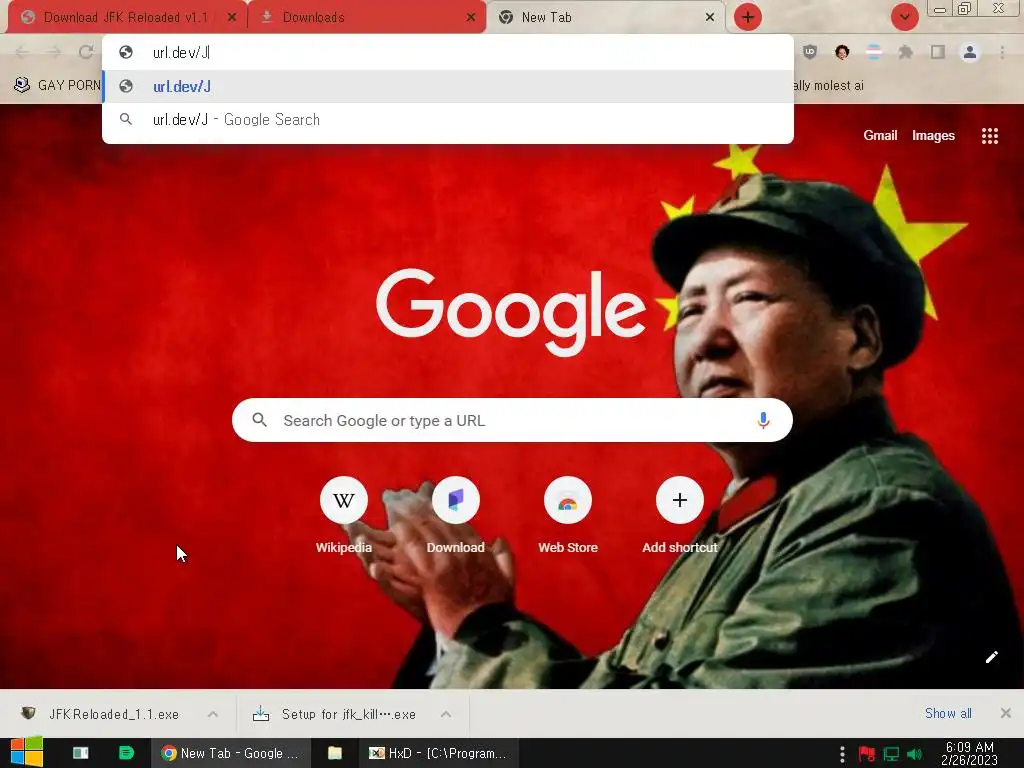Open the Windows Start menu
This screenshot has width=1024, height=768.
[x=27, y=753]
